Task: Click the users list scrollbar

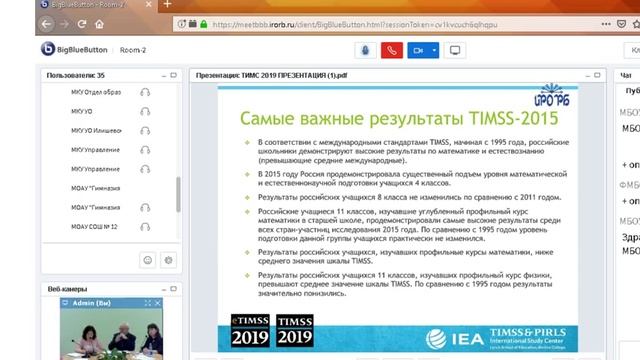Action: click(178, 194)
